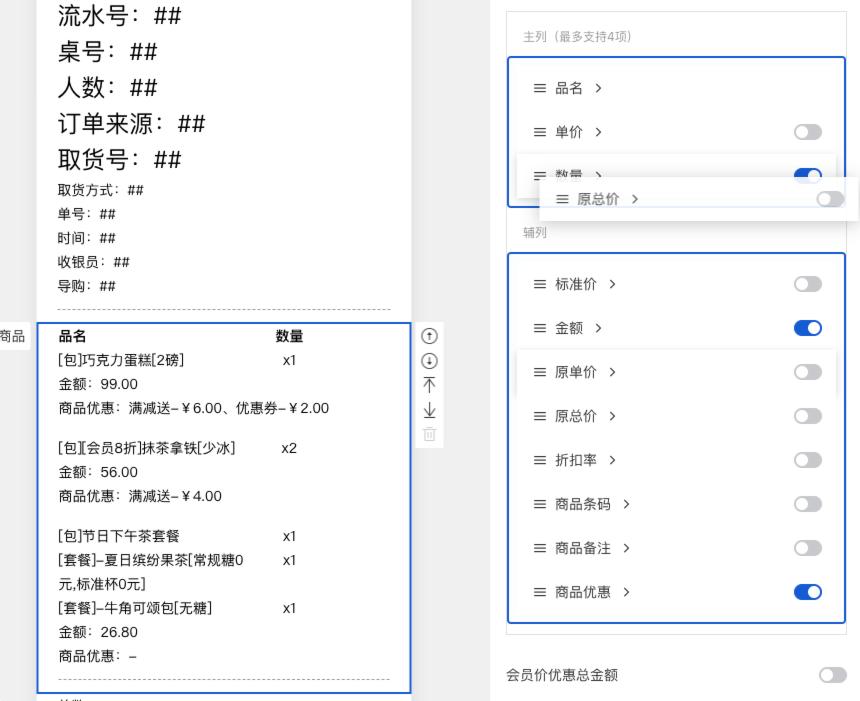Turn off the 商品优惠 toggle

tap(807, 592)
